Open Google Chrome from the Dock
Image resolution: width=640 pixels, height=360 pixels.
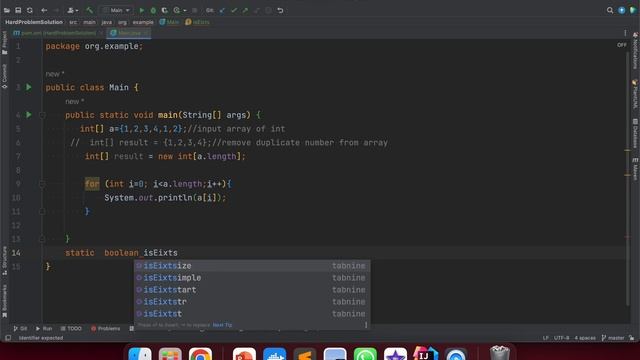[200, 354]
